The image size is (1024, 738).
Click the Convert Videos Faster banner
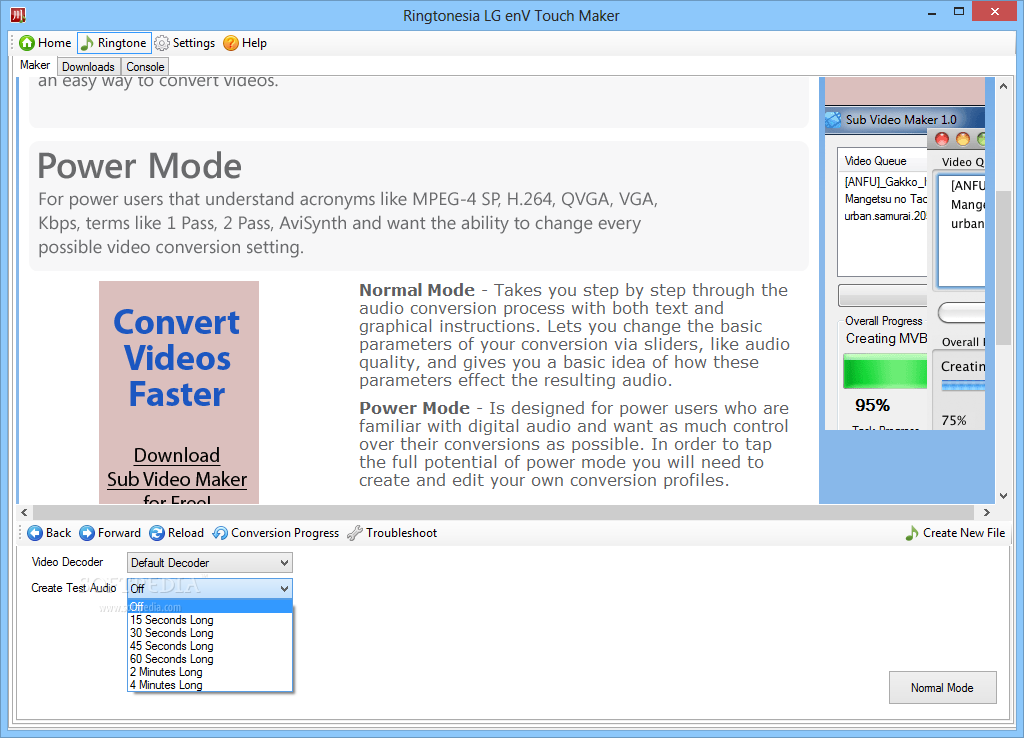pos(178,392)
